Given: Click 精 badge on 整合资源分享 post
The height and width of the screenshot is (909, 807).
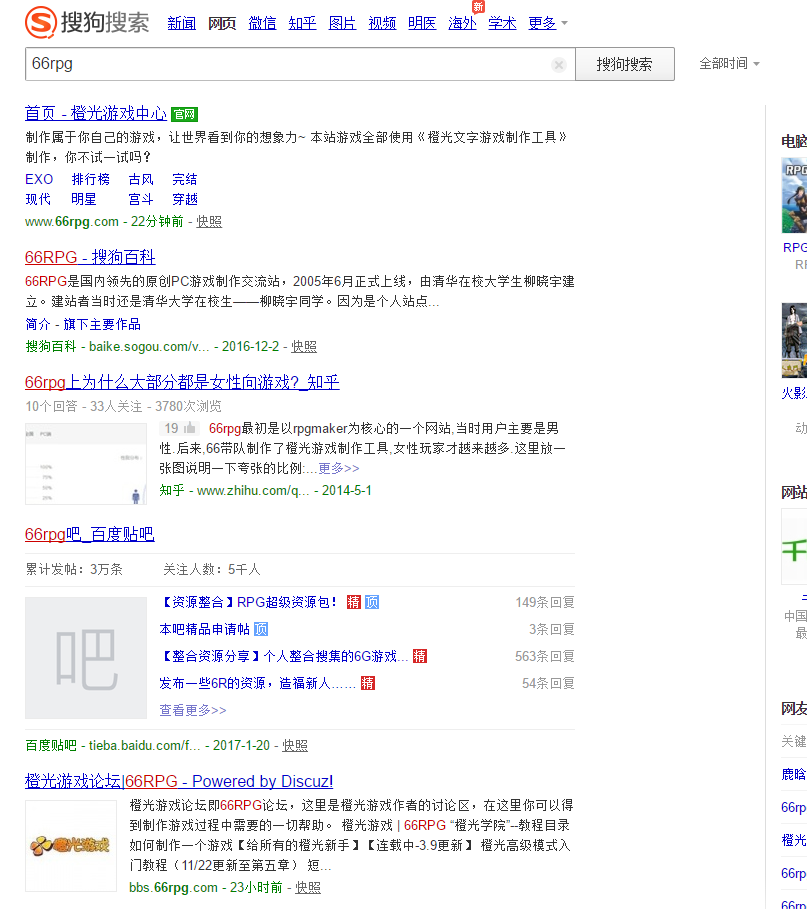Looking at the screenshot, I should pyautogui.click(x=420, y=656).
